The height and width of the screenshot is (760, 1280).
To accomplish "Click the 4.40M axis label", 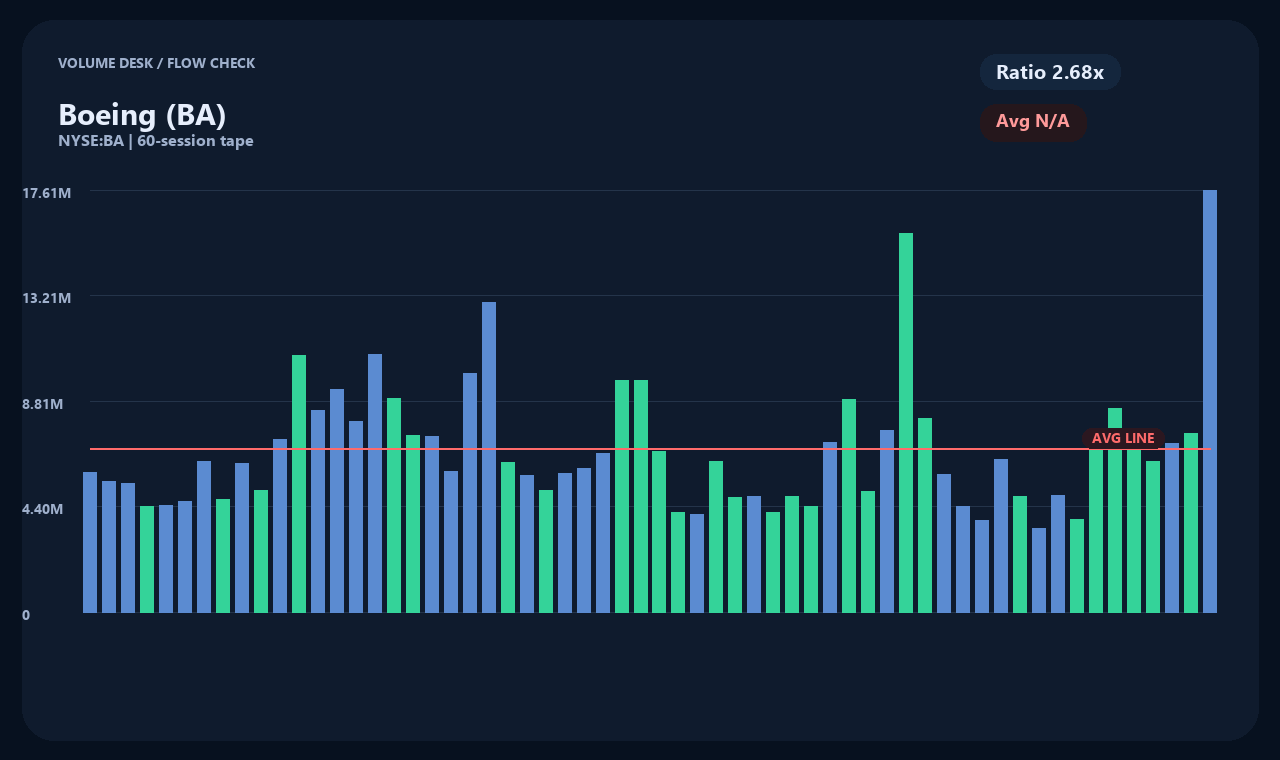I will tap(43, 509).
